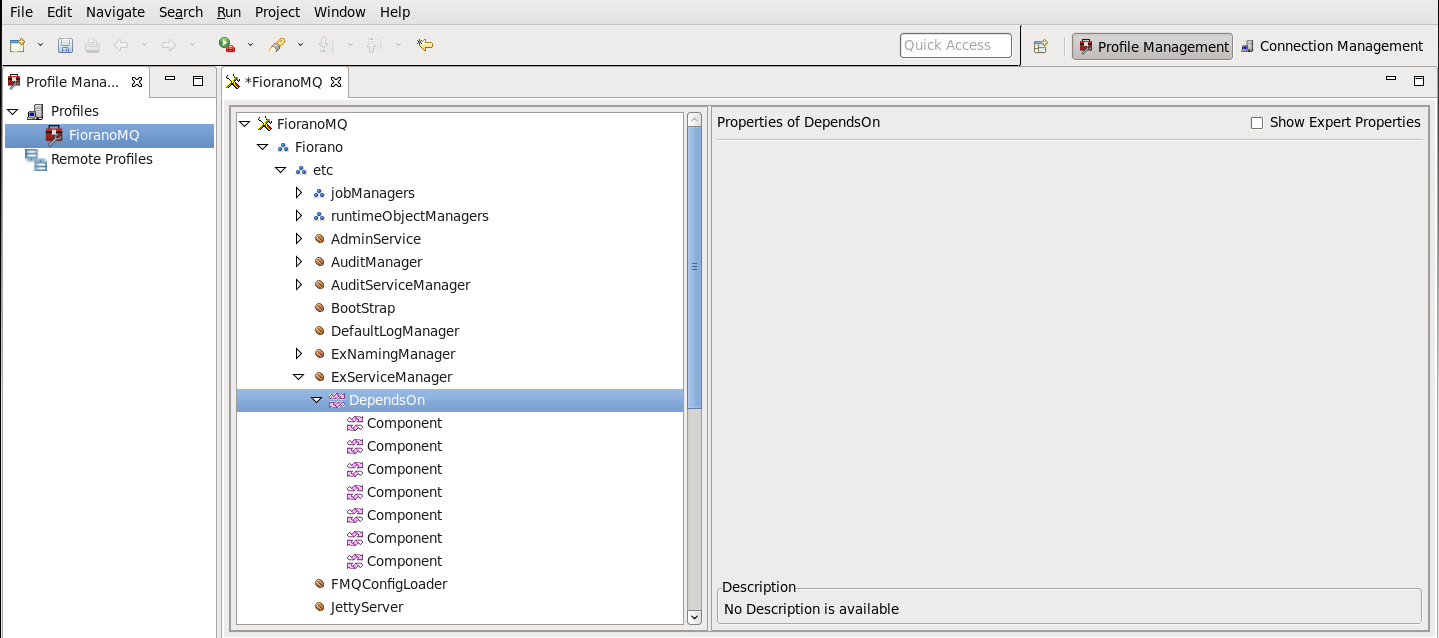The width and height of the screenshot is (1439, 638).
Task: Open the Window menu
Action: tap(340, 12)
